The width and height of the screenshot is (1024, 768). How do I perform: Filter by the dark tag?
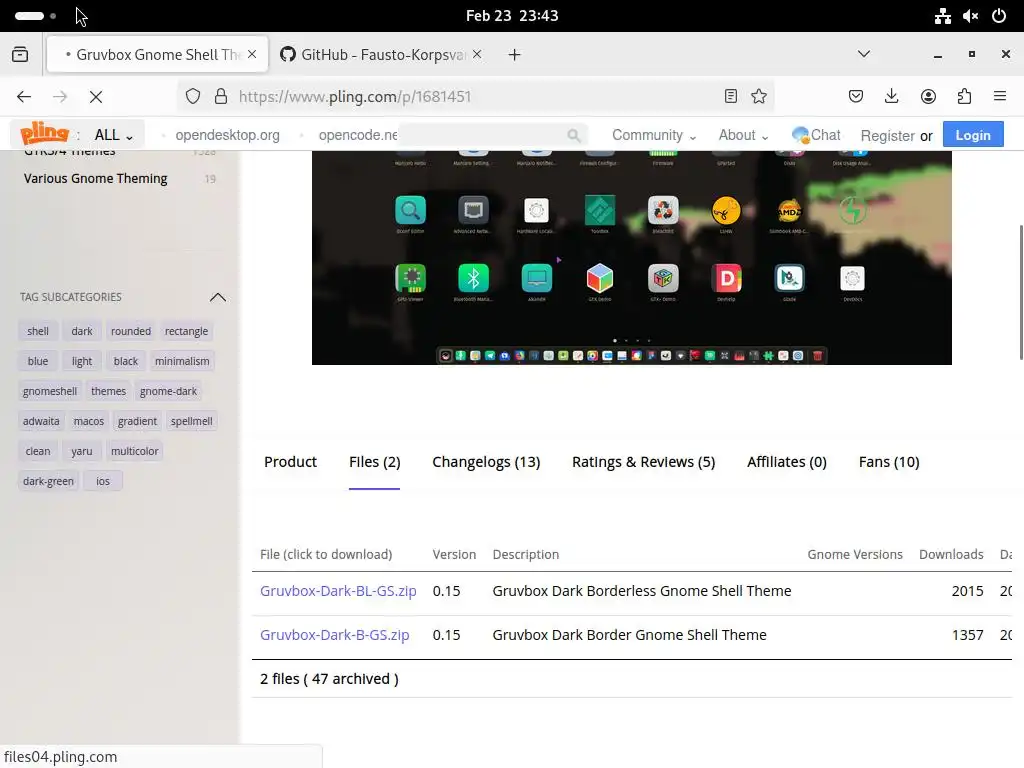pos(82,331)
